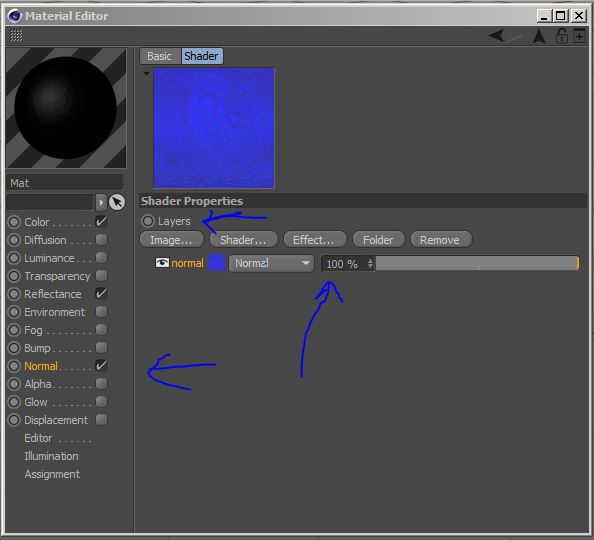Click the Image... button
The height and width of the screenshot is (540, 594).
click(x=172, y=240)
